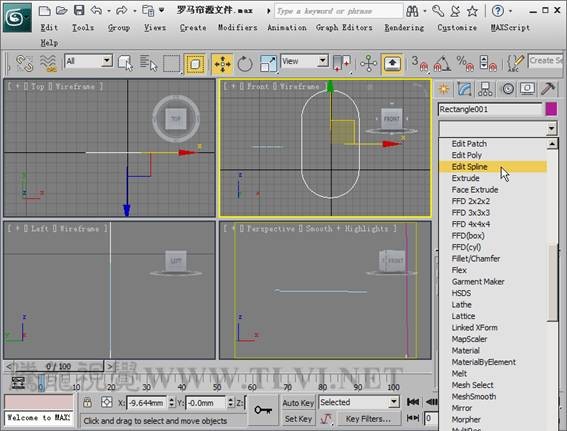This screenshot has width=567, height=431.
Task: Click the magenta object color swatch
Action: click(x=551, y=109)
